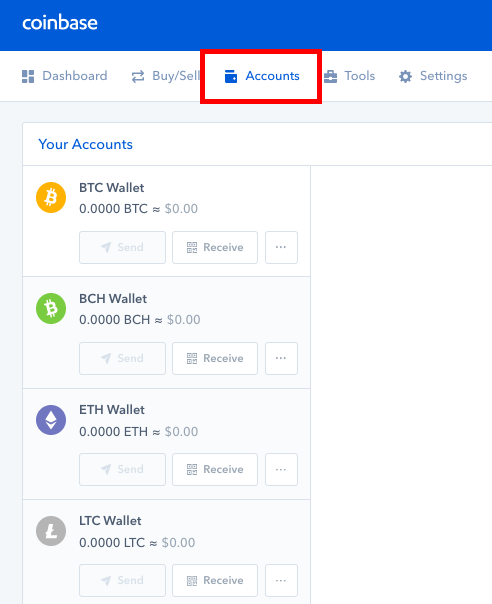Open more options menu for BCH Wallet
Viewport: 492px width, 604px height.
pyautogui.click(x=281, y=358)
